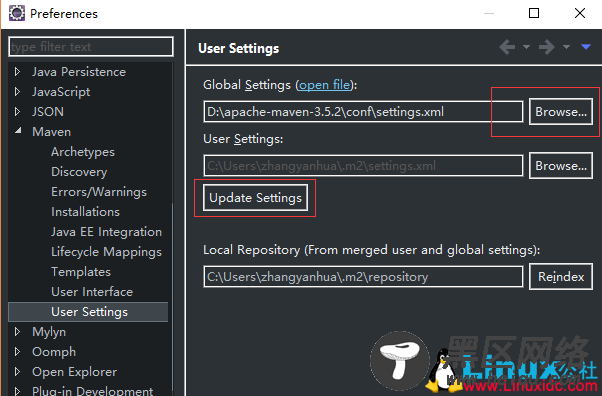Select the Open Explorer category
Image resolution: width=602 pixels, height=396 pixels.
pos(74,372)
